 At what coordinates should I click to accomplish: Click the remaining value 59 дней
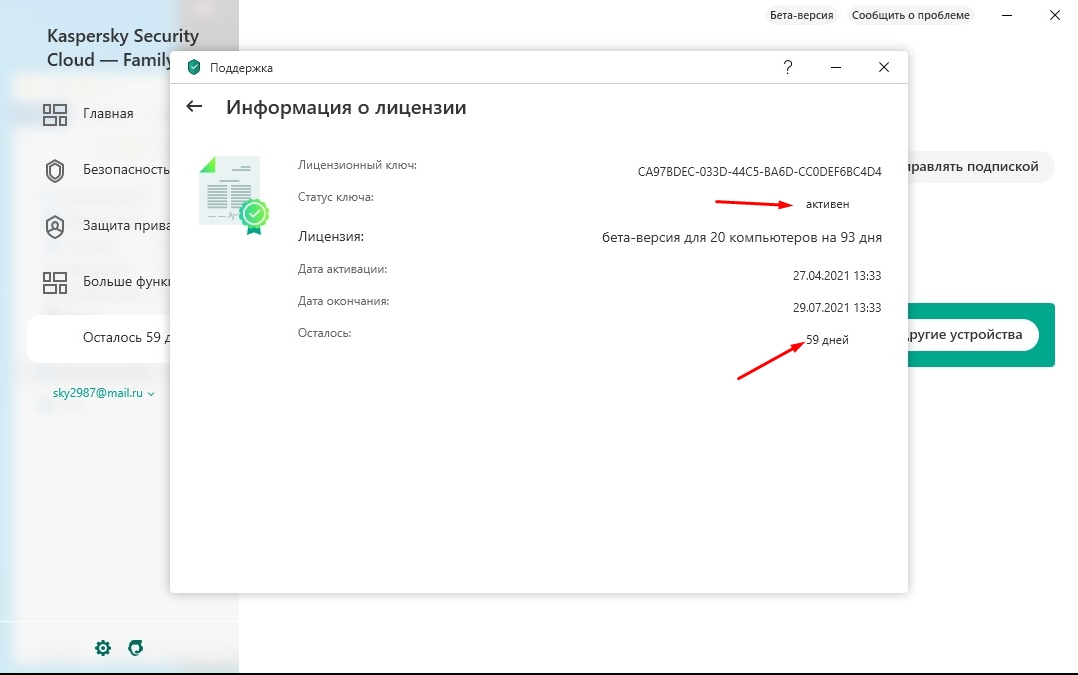[827, 340]
